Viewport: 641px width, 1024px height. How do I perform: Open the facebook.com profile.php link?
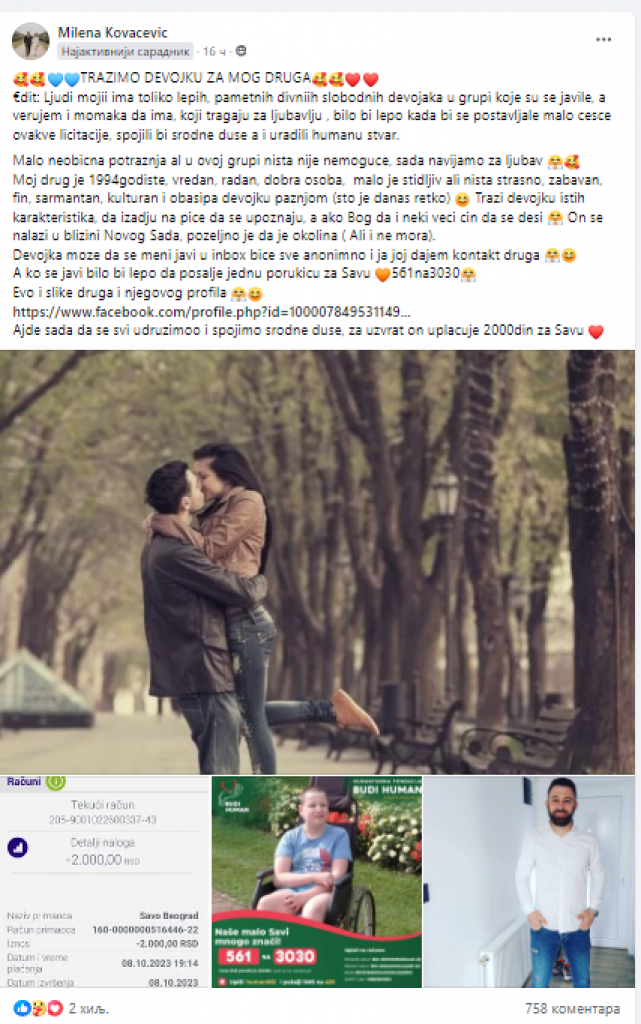click(x=211, y=312)
